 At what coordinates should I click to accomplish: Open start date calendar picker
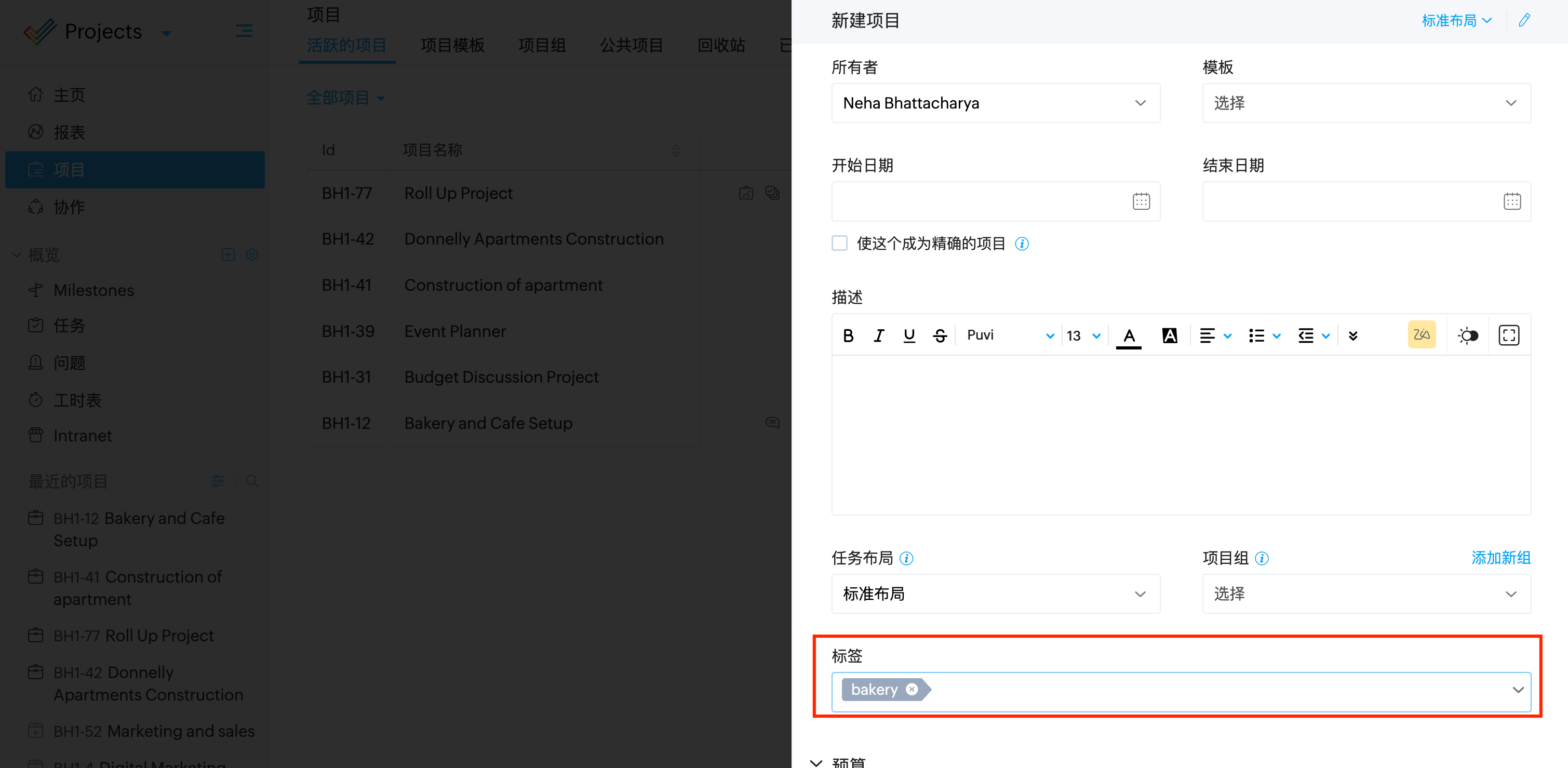tap(1141, 201)
